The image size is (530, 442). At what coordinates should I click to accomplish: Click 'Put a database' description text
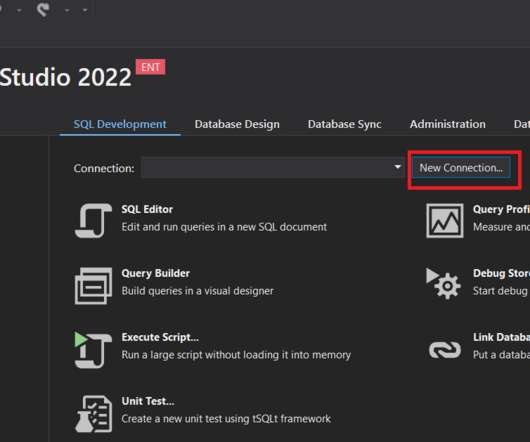[501, 355]
